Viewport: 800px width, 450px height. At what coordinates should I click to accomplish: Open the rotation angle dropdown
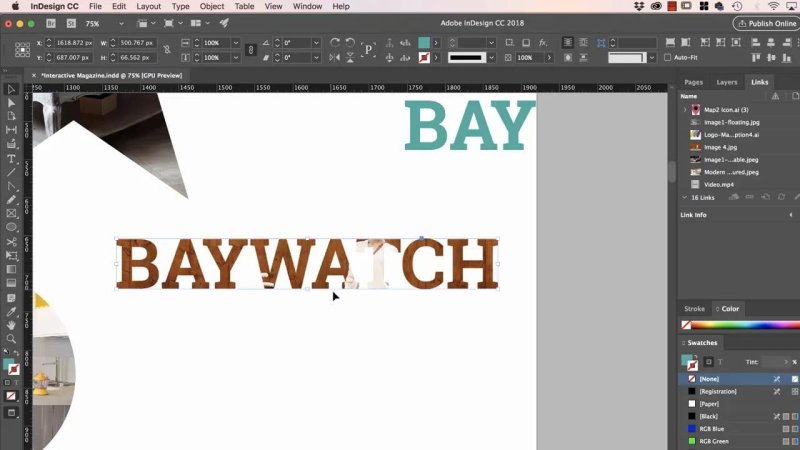[316, 43]
